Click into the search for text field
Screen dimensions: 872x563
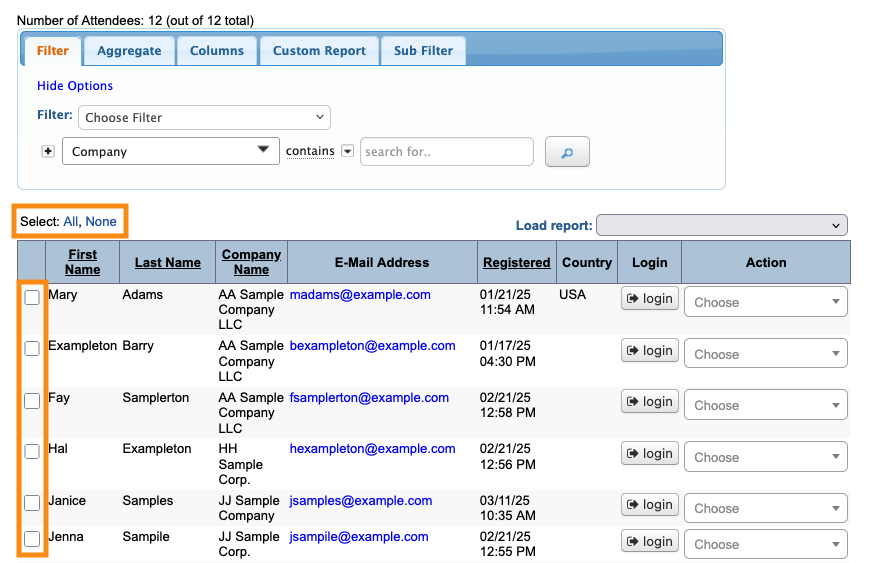point(446,152)
